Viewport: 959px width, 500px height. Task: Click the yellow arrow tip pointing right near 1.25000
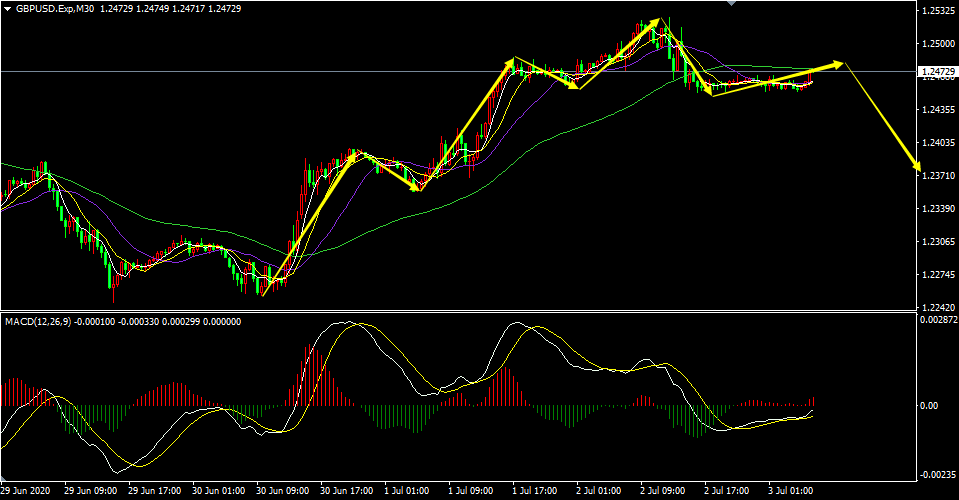pyautogui.click(x=837, y=63)
